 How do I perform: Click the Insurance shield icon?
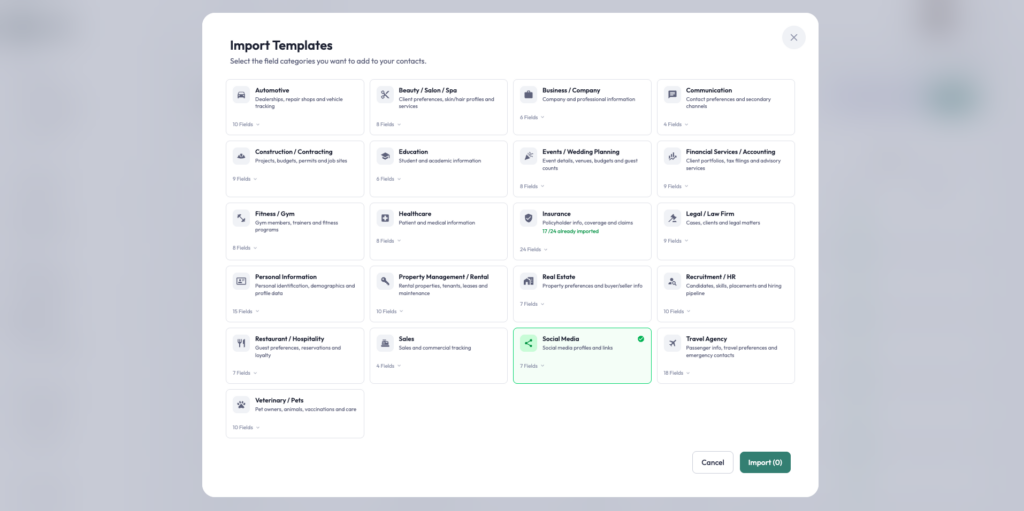tap(528, 218)
